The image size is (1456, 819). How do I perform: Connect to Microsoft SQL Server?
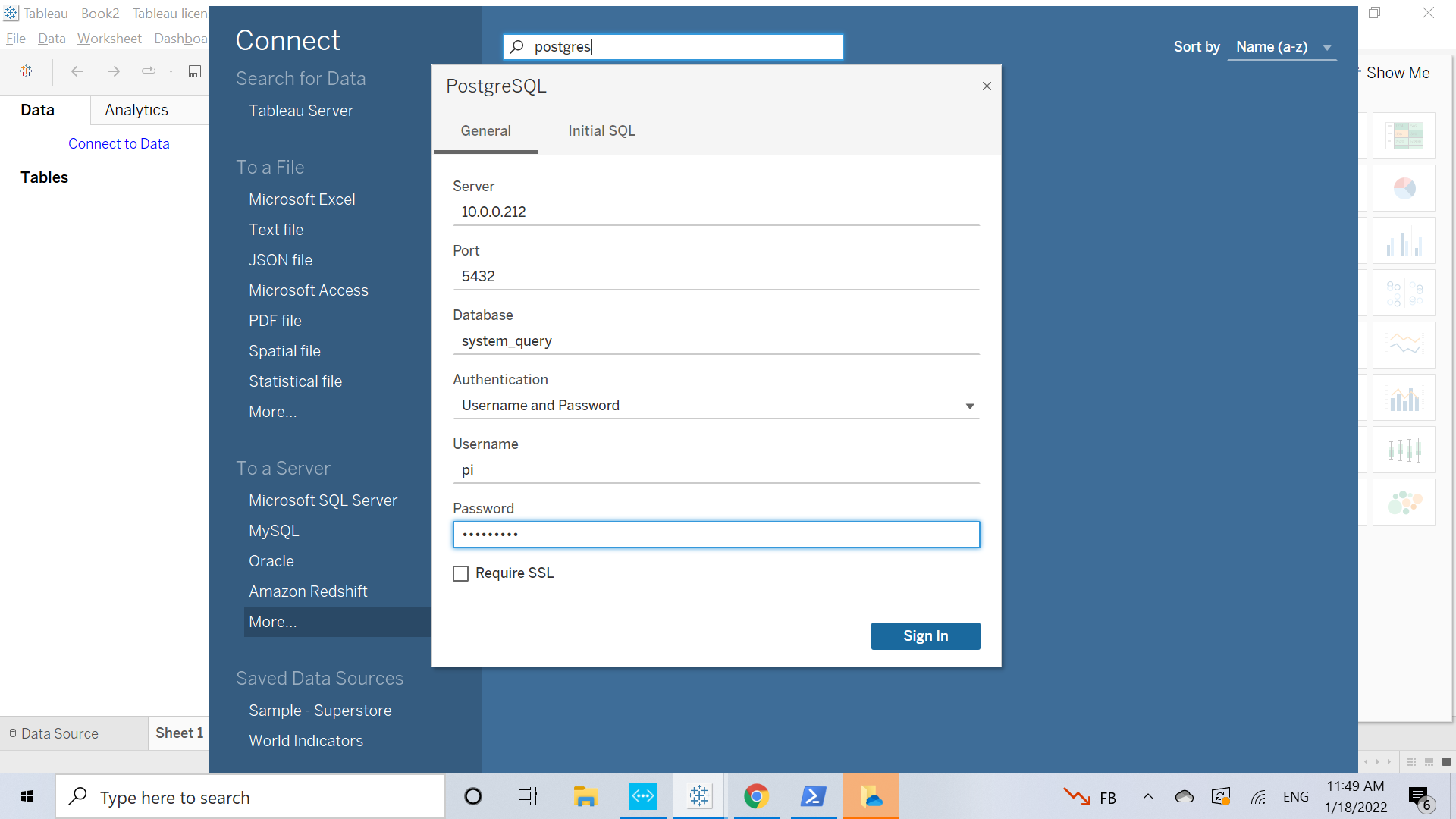[323, 500]
